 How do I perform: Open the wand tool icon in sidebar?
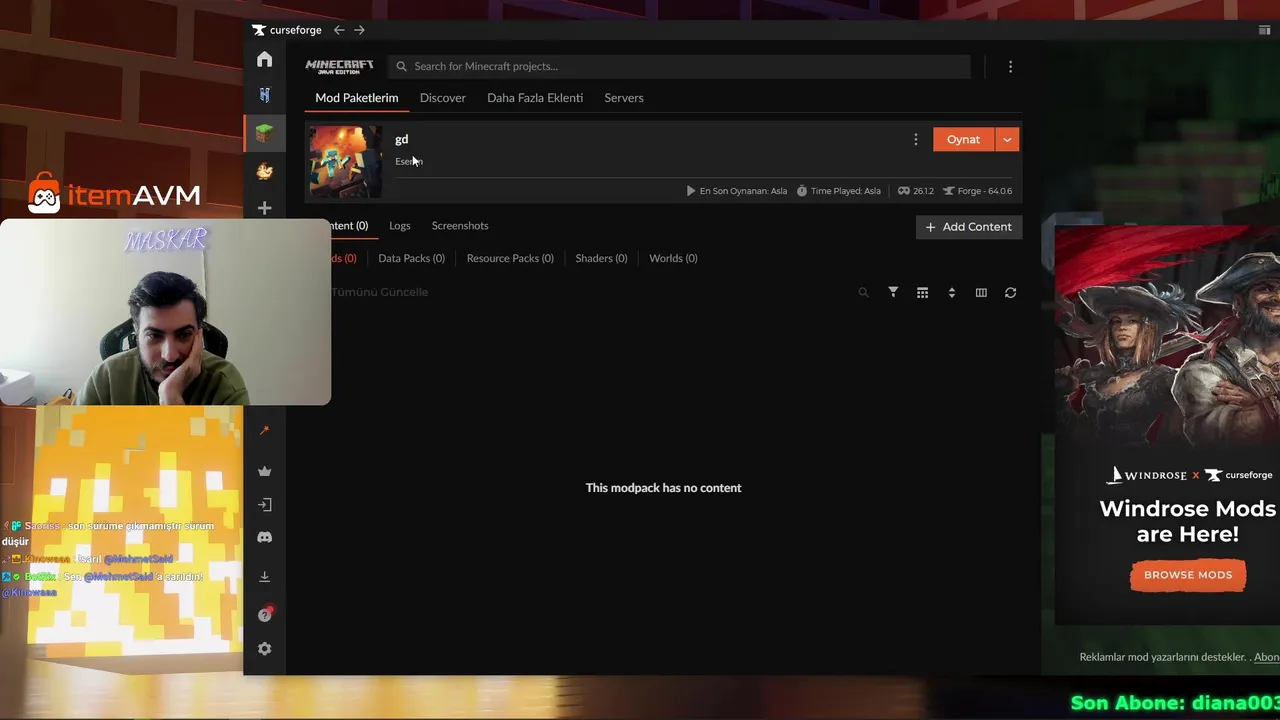coord(264,430)
